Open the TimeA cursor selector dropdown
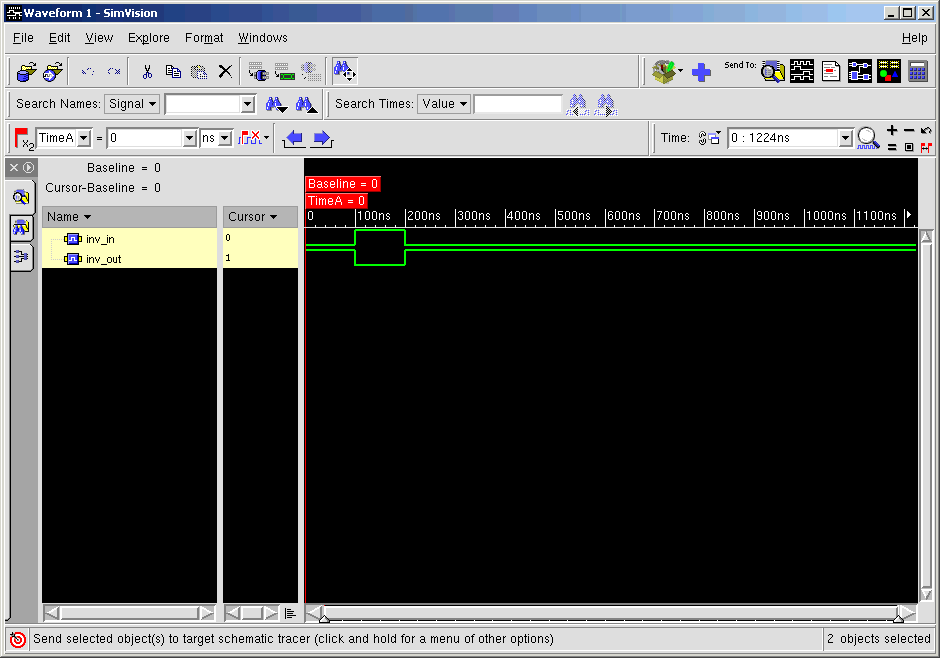940x658 pixels. click(x=84, y=138)
